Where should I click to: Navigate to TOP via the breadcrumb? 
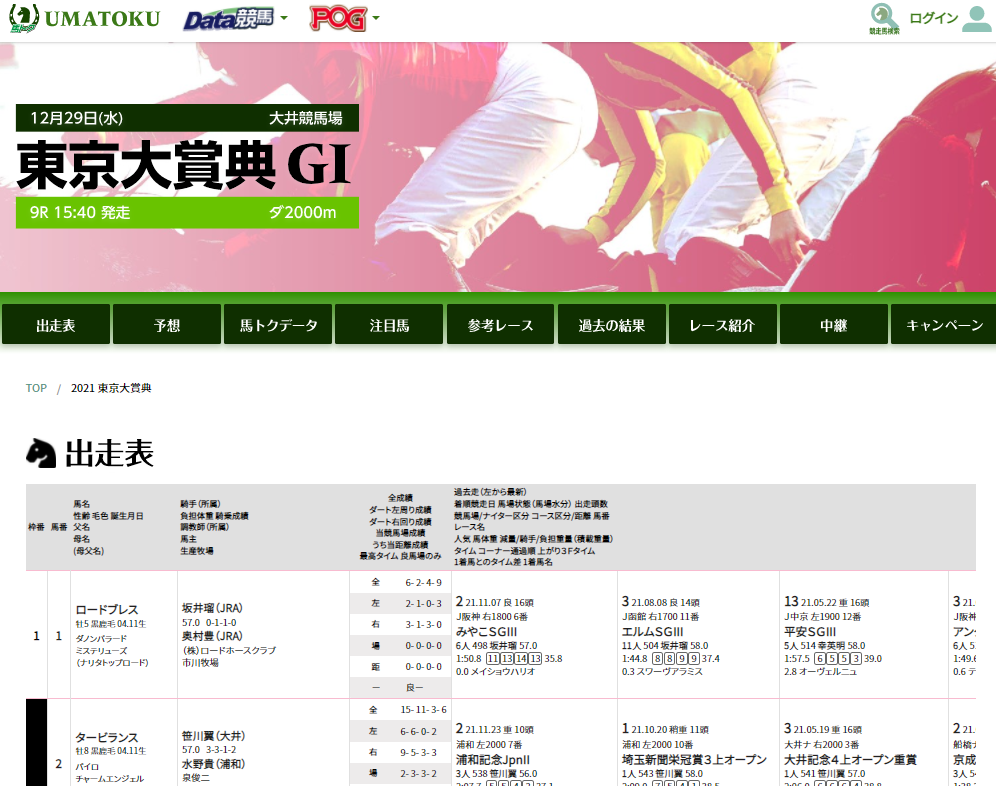point(36,388)
